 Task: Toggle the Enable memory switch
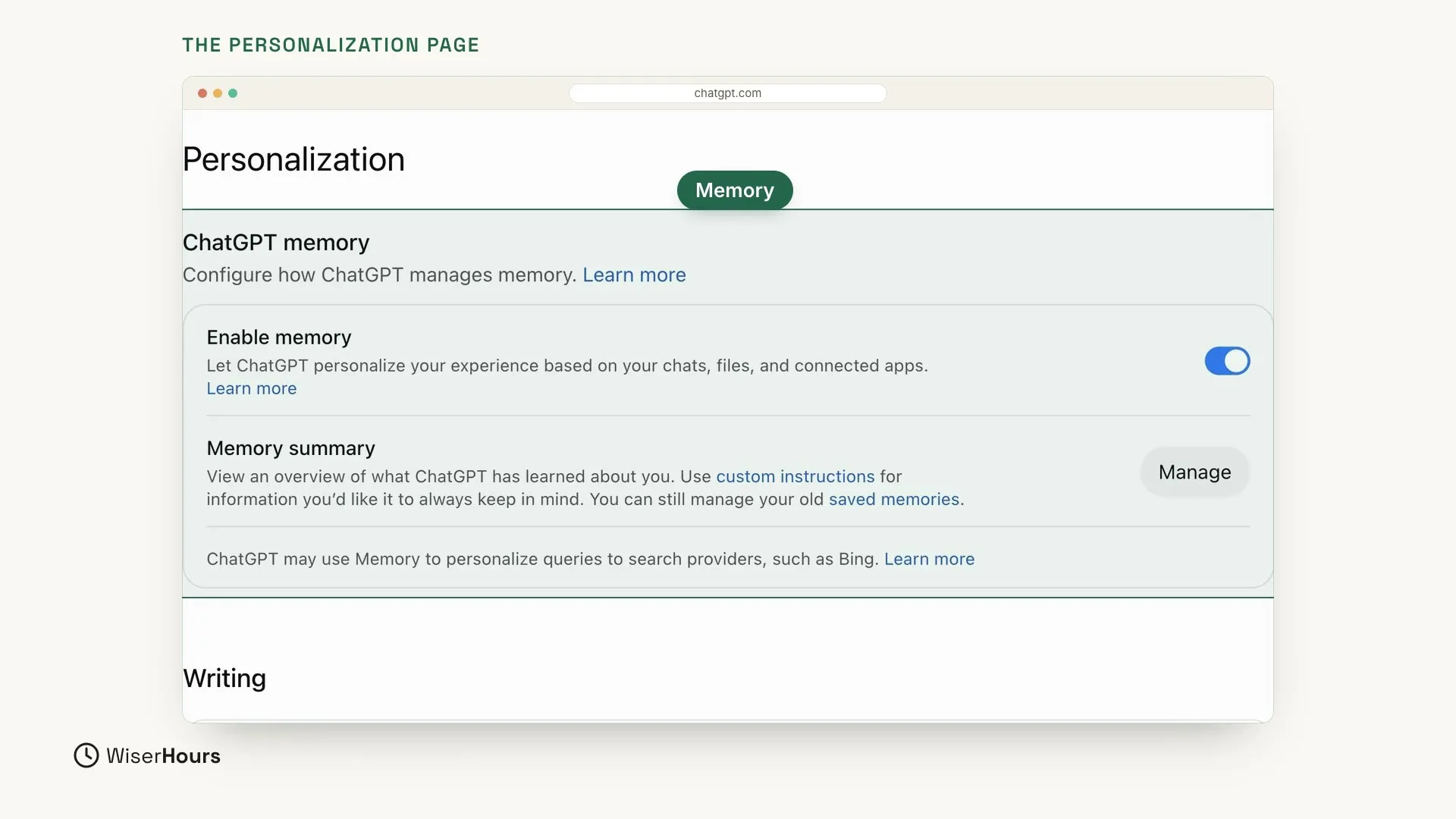coord(1227,361)
